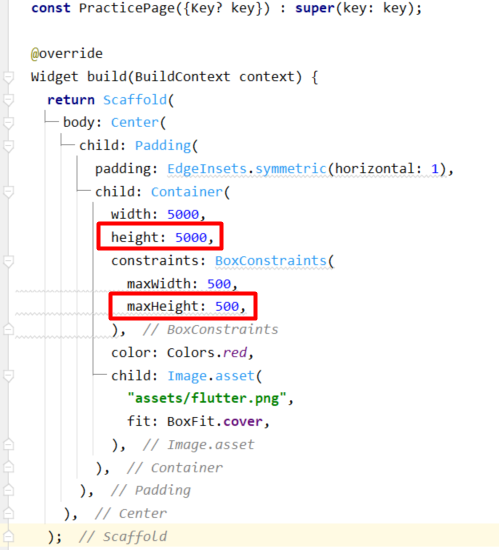Click the @override annotation

(67, 54)
